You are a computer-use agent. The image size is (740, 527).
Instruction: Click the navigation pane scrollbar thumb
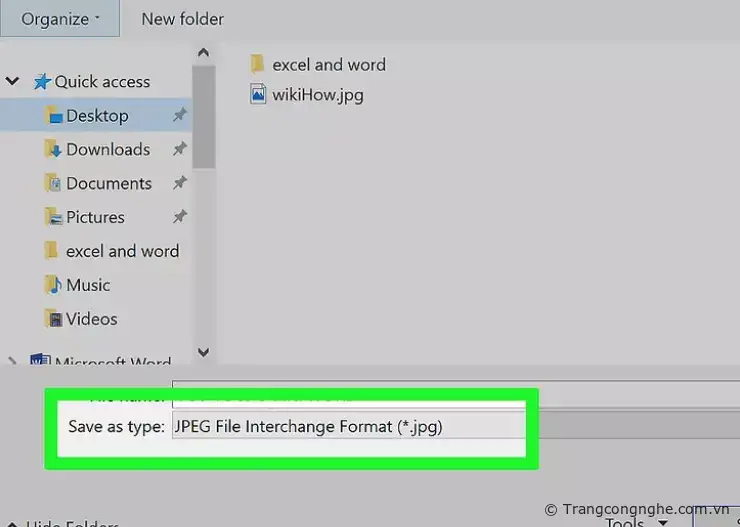tap(204, 115)
